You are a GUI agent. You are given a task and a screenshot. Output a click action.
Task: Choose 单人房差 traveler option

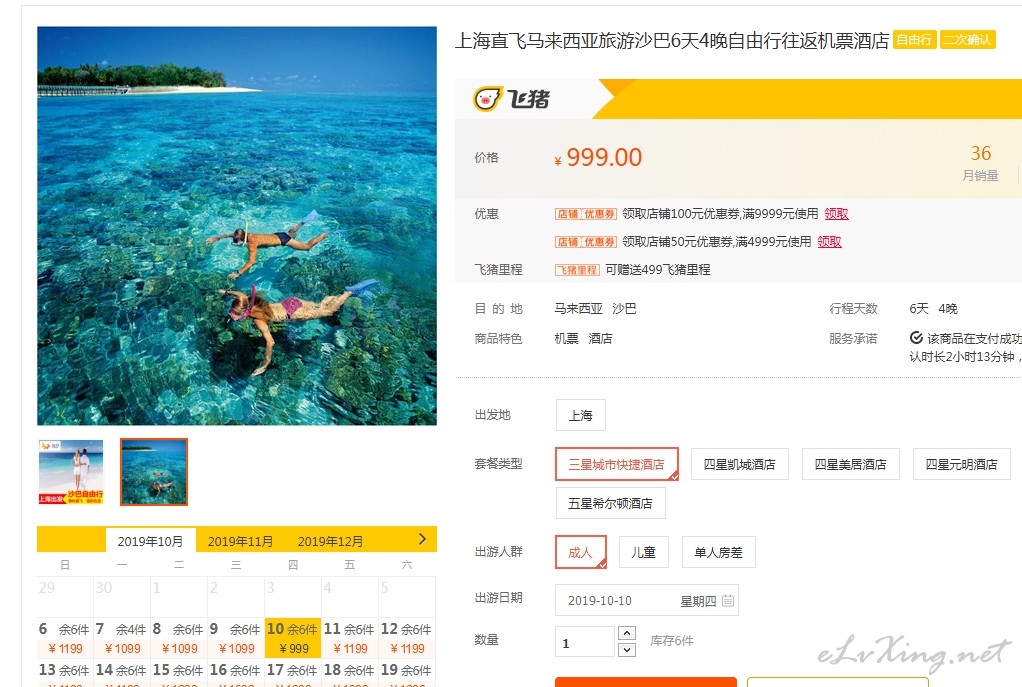tap(718, 552)
